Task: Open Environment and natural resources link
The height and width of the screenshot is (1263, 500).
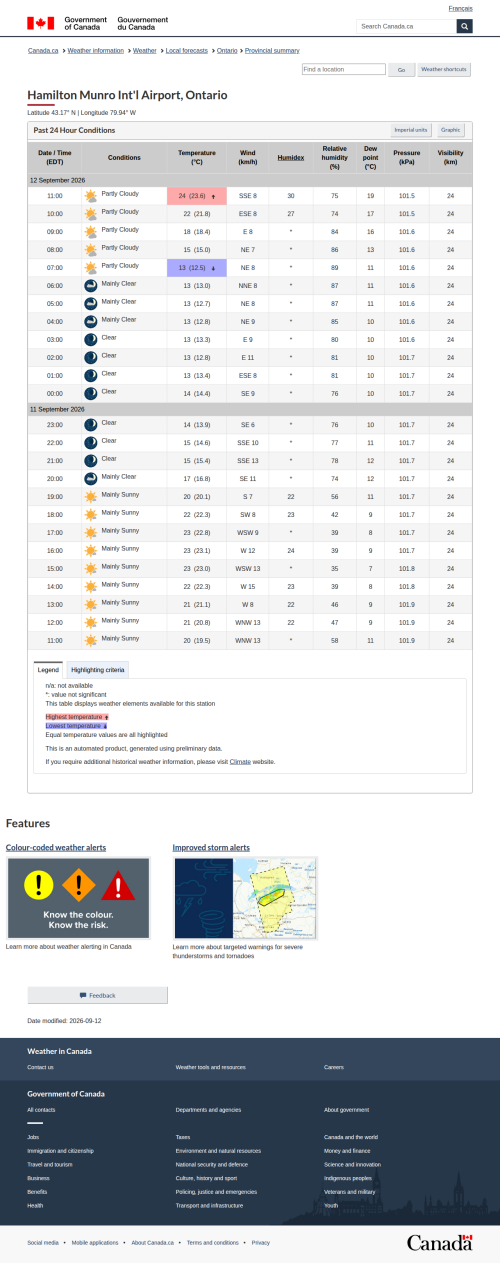Action: coord(218,1151)
